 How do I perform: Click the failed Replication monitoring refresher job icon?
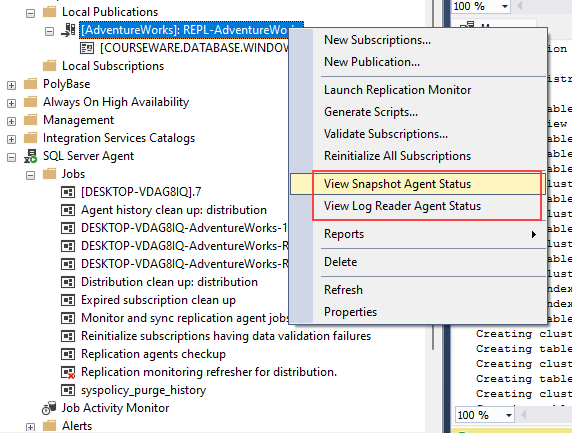68,372
